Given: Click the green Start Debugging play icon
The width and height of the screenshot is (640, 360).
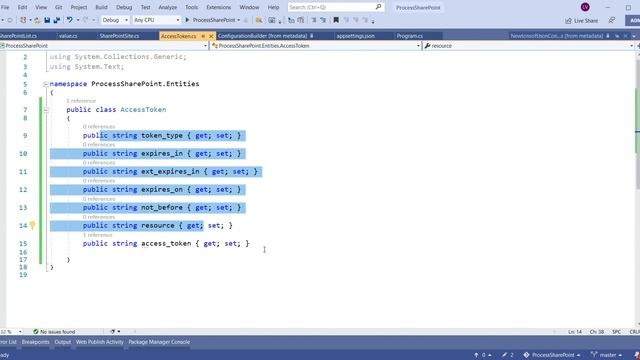Looking at the screenshot, I should tap(187, 20).
